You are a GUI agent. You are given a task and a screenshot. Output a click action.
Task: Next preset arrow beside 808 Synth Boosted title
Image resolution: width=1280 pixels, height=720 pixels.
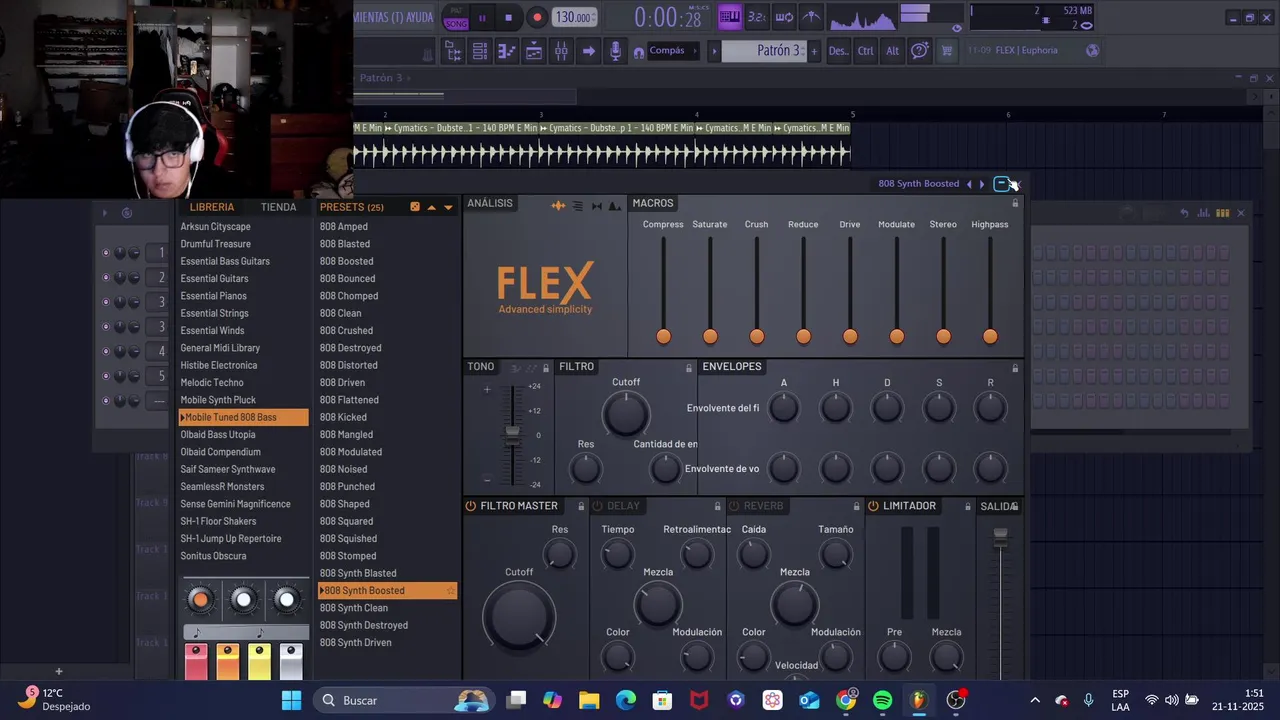pos(982,184)
